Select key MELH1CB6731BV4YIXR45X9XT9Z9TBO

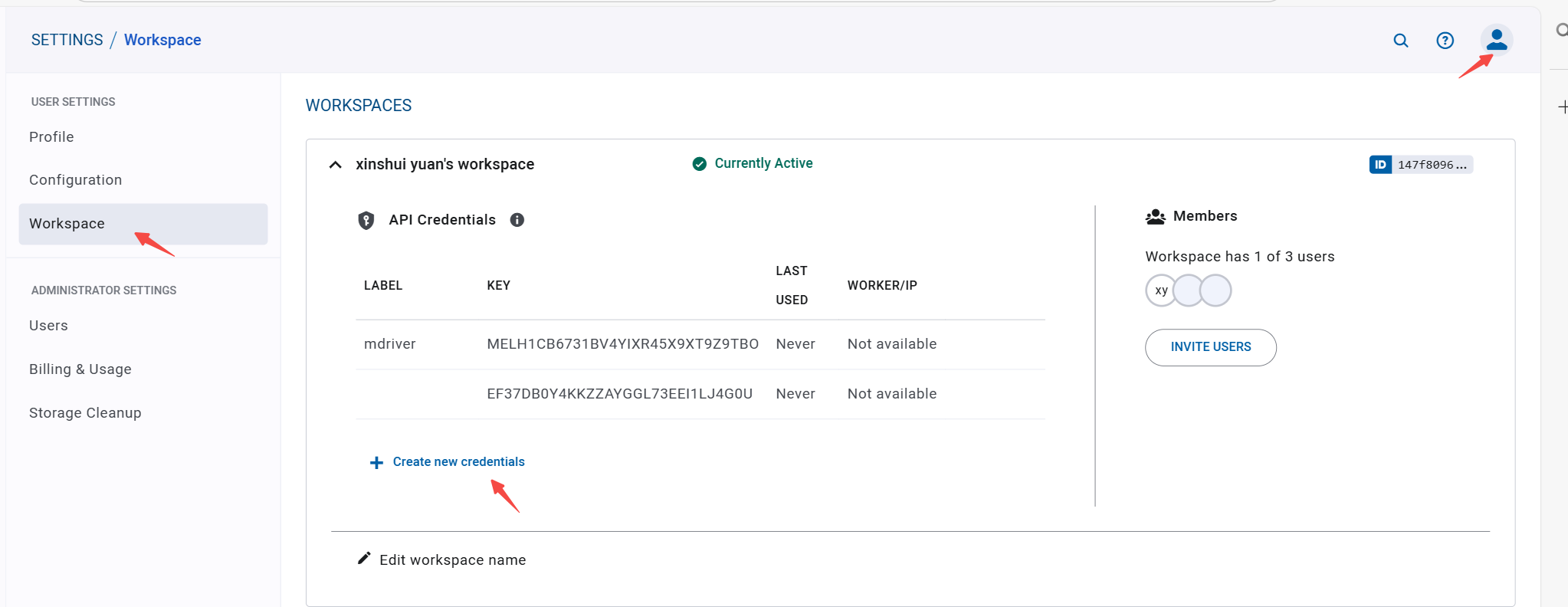click(622, 344)
